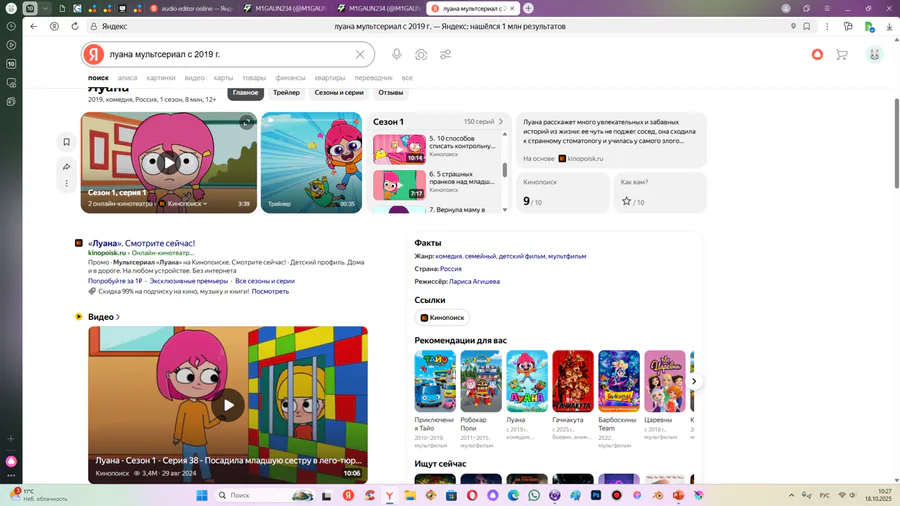Click the Yandex logo in the search box

pos(94,55)
